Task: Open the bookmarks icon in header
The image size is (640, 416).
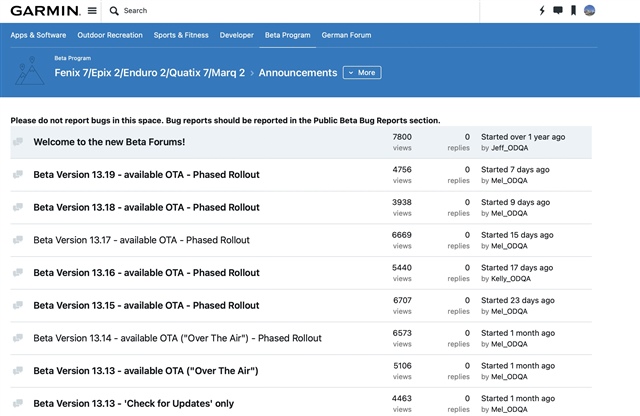Action: [573, 11]
